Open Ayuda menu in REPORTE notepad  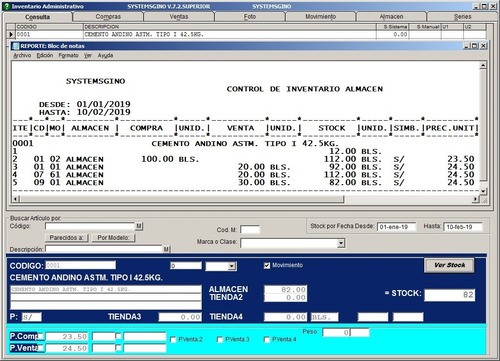[x=105, y=55]
